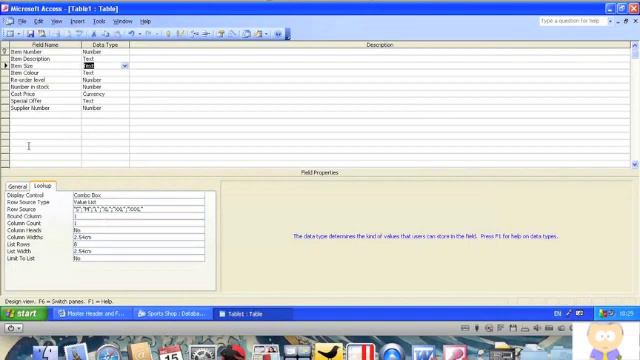This screenshot has height=360, width=640.
Task: Click the Primary Key icon
Action: click(168, 34)
